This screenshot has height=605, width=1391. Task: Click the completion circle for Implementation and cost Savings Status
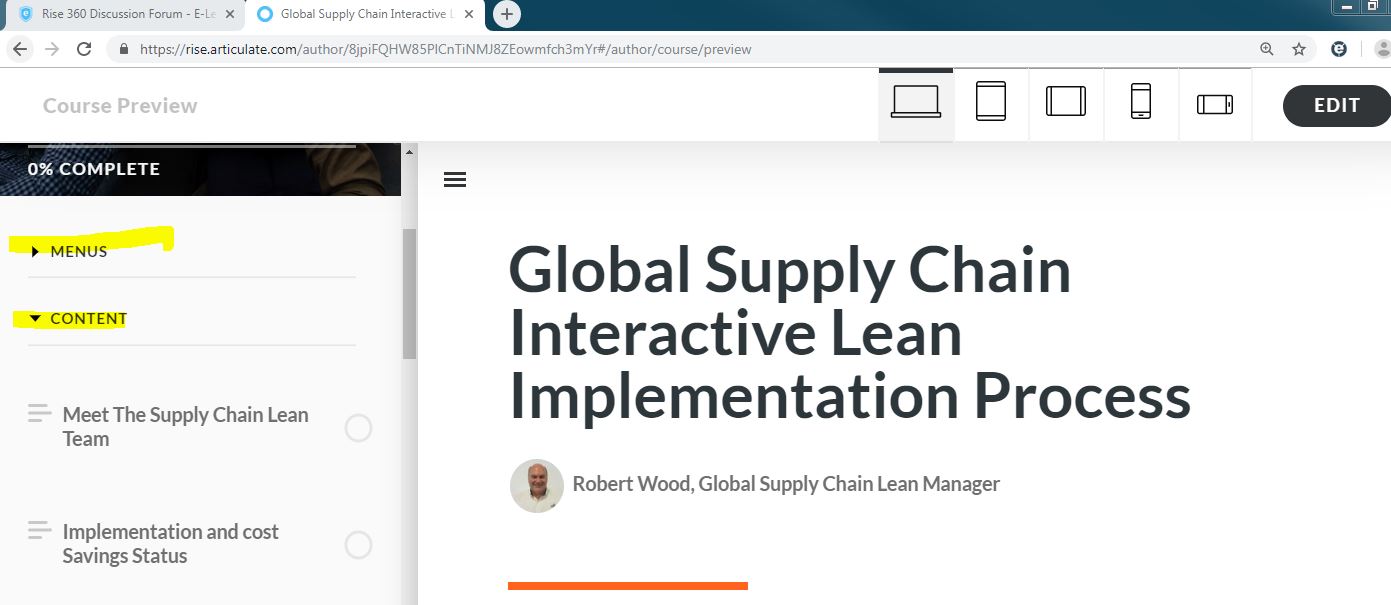point(358,545)
